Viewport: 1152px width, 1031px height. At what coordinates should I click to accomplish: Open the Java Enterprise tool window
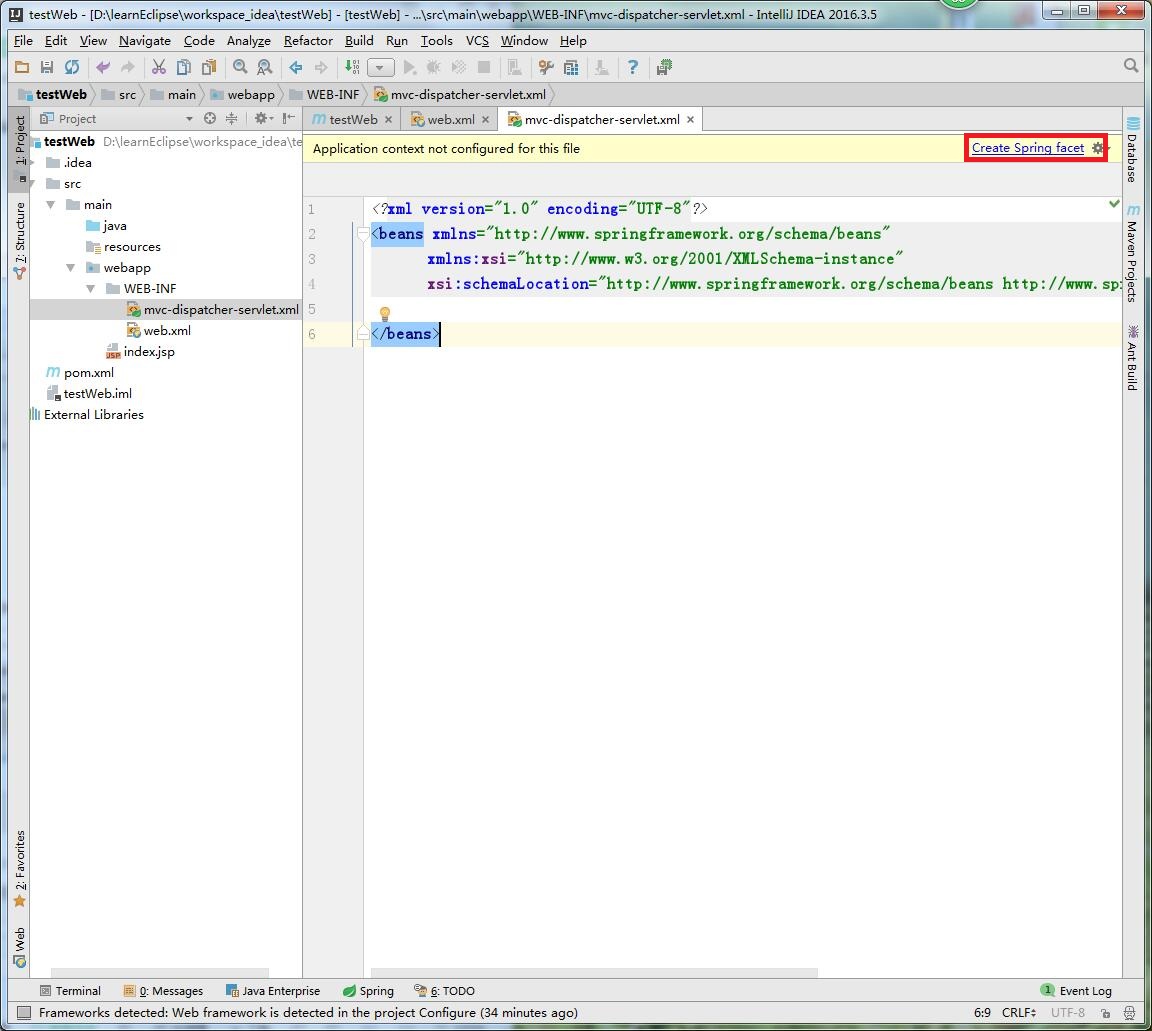(x=273, y=991)
